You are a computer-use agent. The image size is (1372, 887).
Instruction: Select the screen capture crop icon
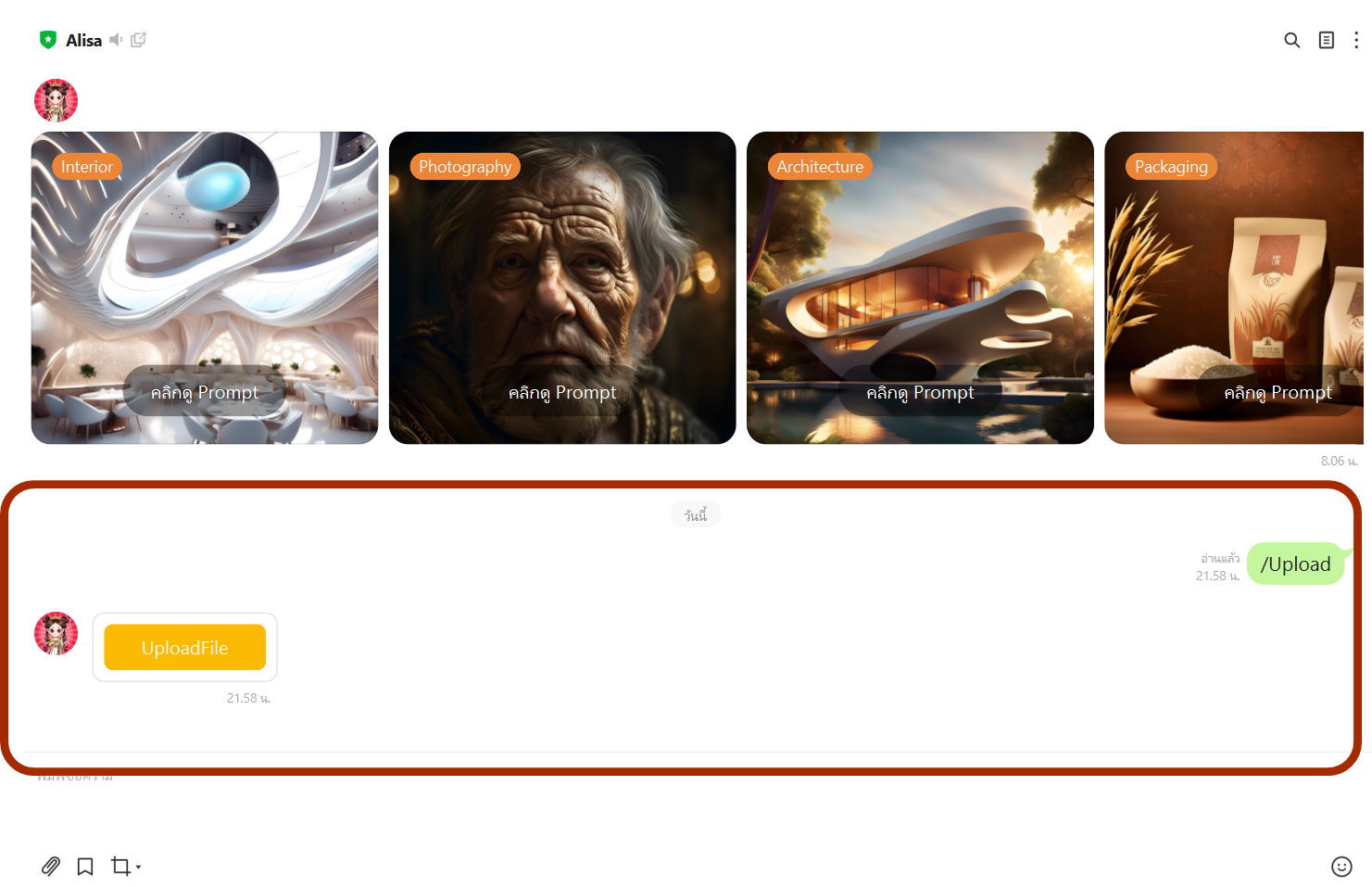[x=120, y=867]
